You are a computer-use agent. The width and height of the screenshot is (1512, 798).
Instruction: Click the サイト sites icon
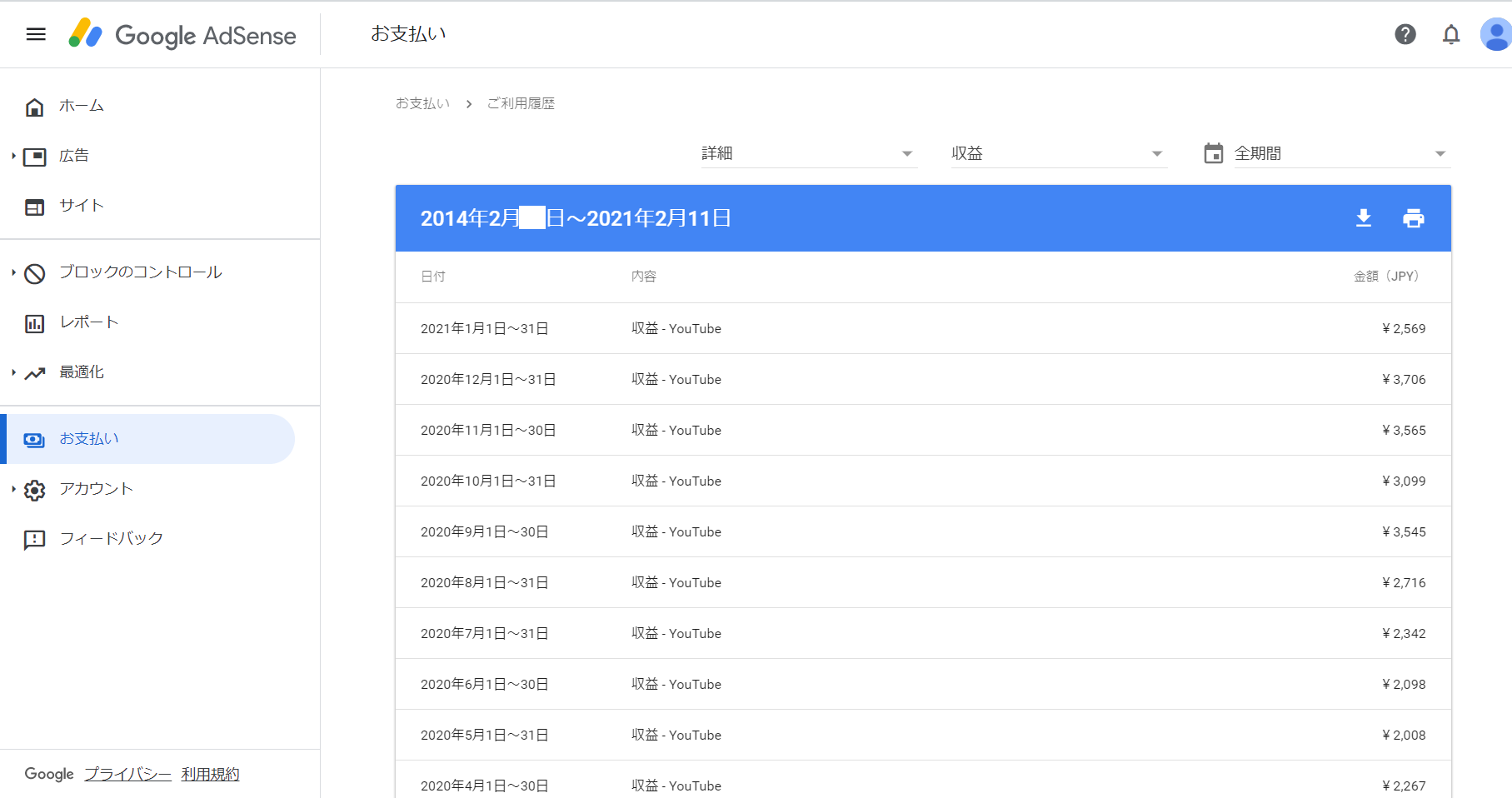pos(34,207)
